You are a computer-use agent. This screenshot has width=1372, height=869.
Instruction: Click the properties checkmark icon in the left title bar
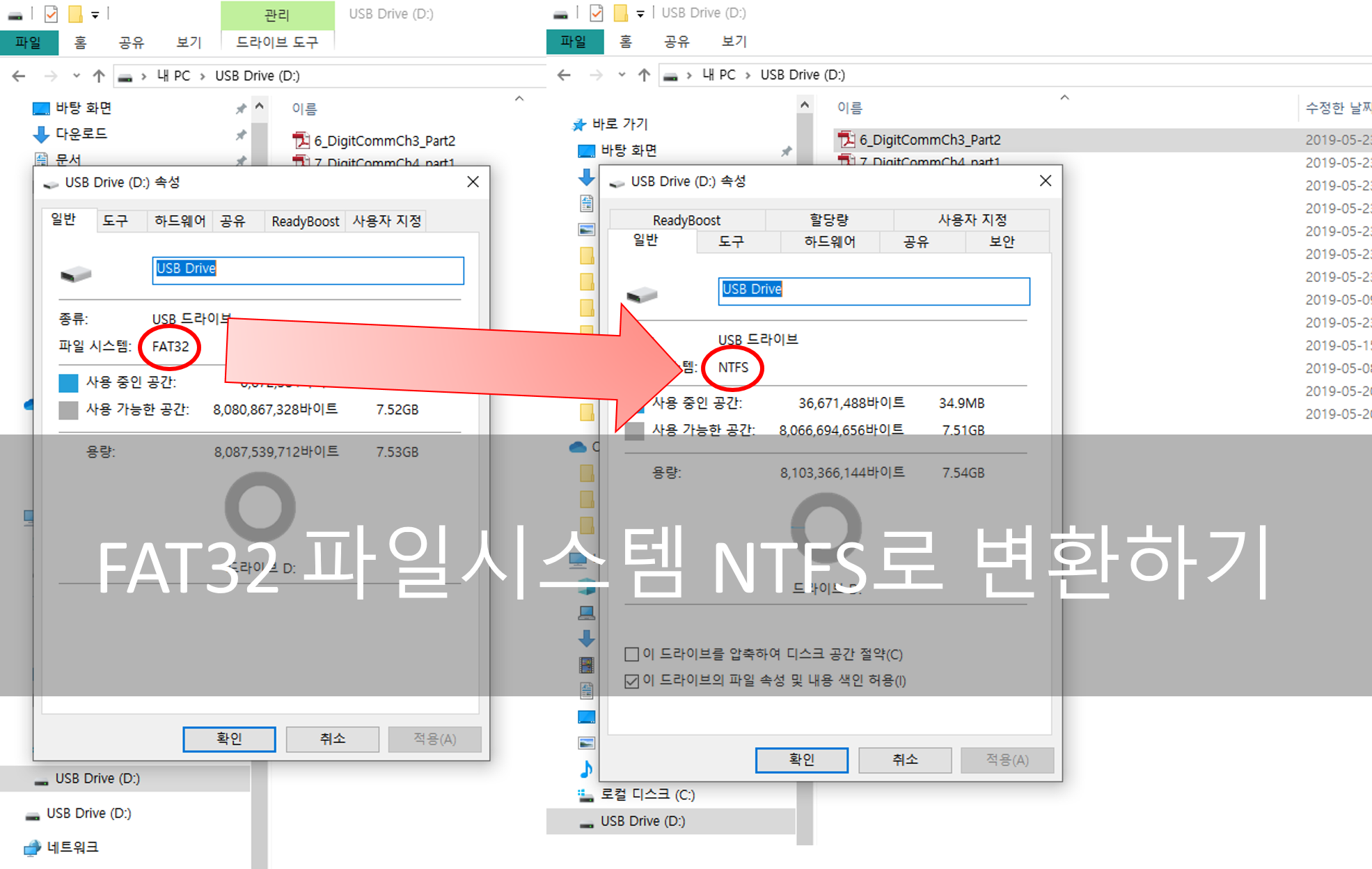point(52,14)
